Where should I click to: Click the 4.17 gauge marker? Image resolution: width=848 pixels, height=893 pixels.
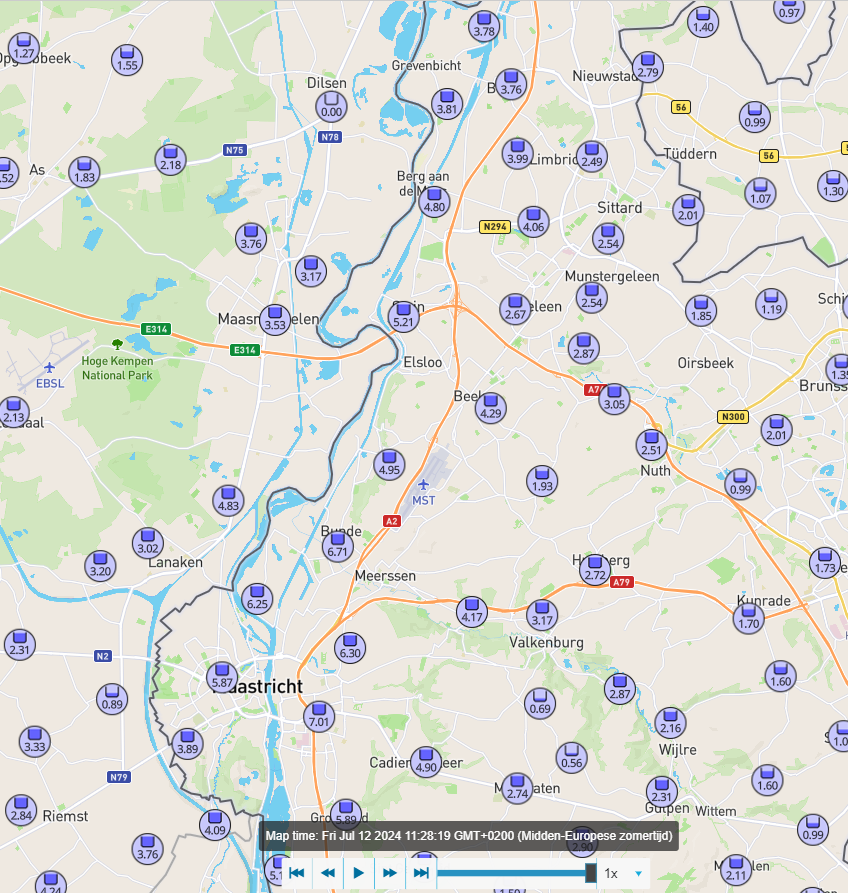[x=472, y=612]
